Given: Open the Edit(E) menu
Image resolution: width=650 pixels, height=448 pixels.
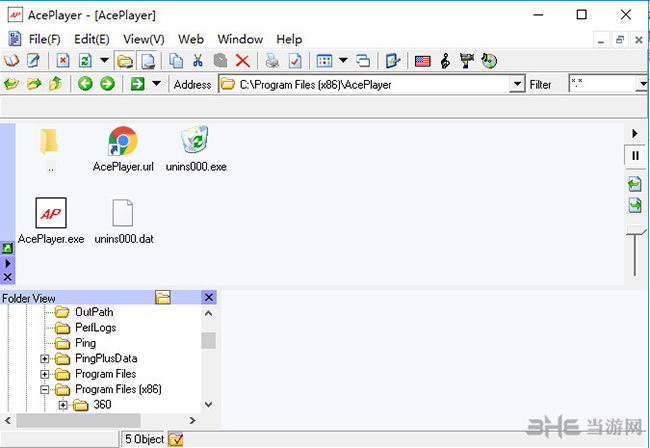Looking at the screenshot, I should pyautogui.click(x=92, y=39).
